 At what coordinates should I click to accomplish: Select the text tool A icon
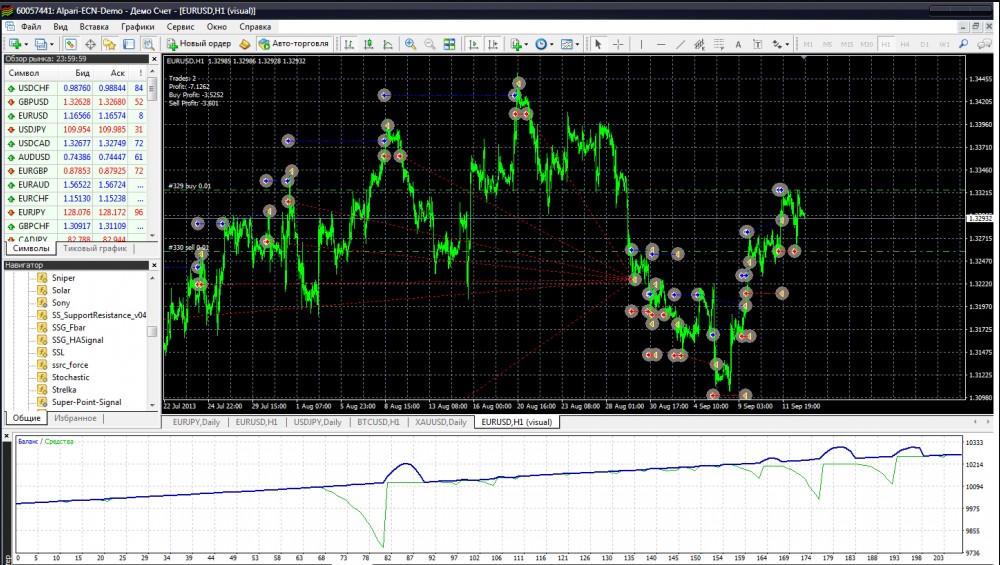click(x=738, y=44)
